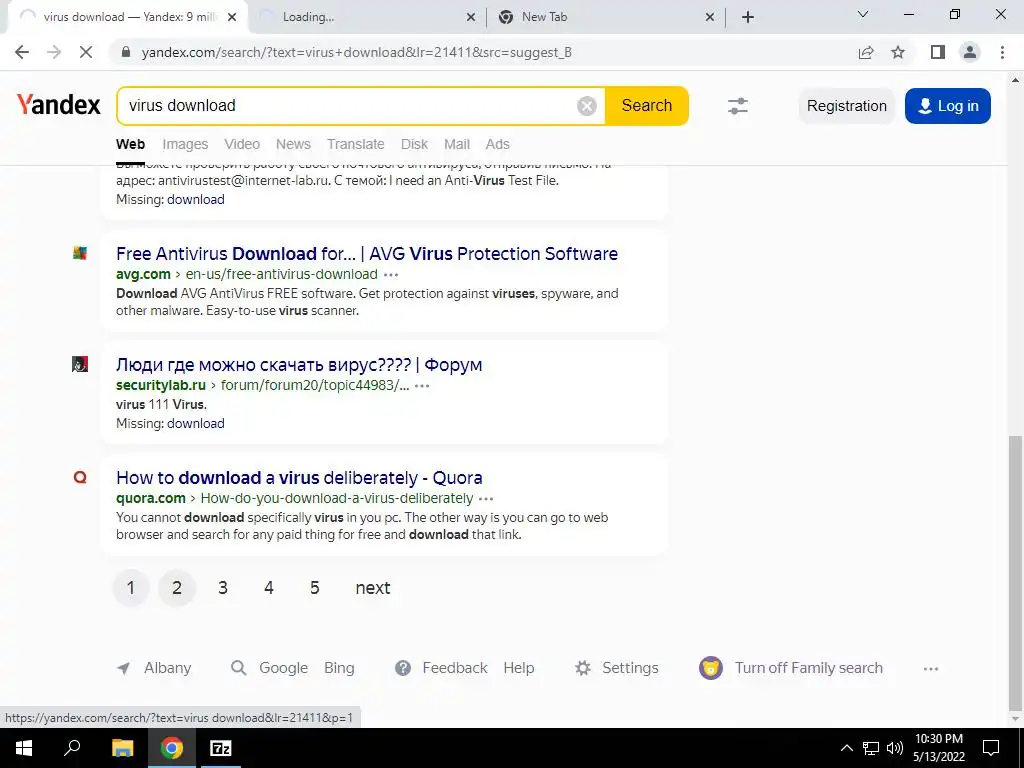1024x768 pixels.
Task: Open the Mail tab
Action: [457, 144]
